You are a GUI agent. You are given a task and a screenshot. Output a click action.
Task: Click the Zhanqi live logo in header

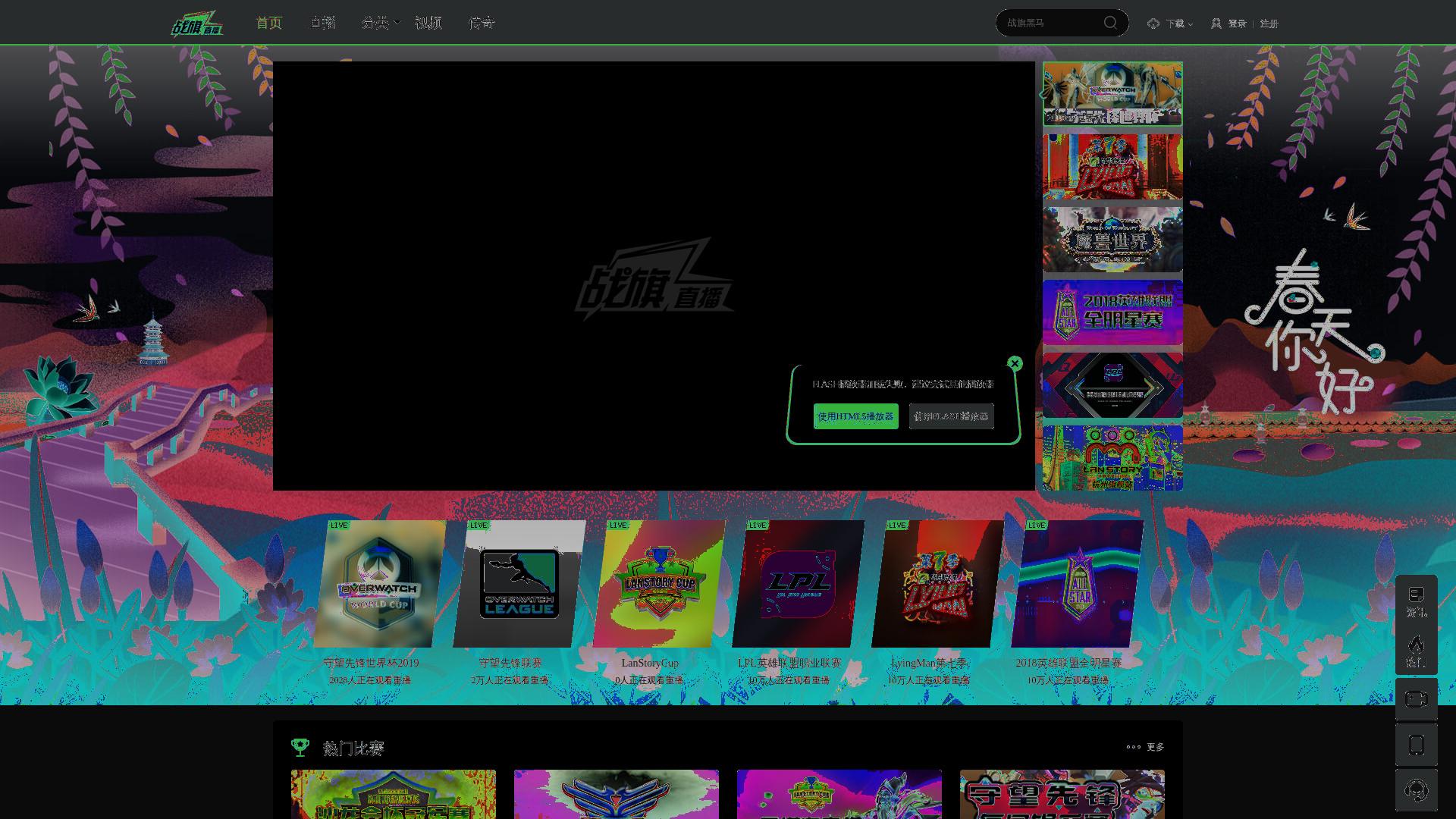197,24
